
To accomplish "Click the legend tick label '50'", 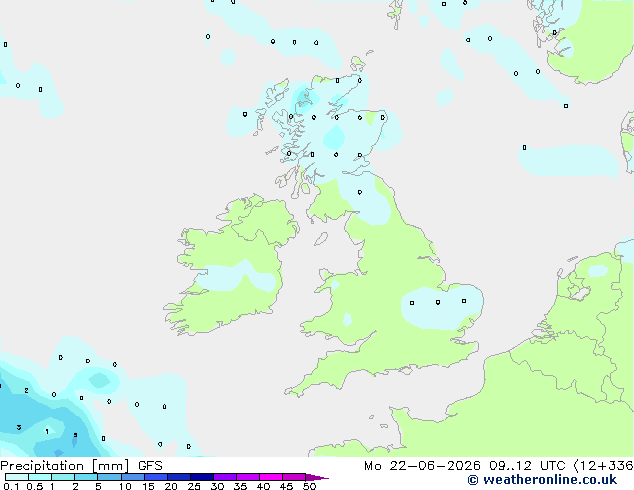I will 309,486.
